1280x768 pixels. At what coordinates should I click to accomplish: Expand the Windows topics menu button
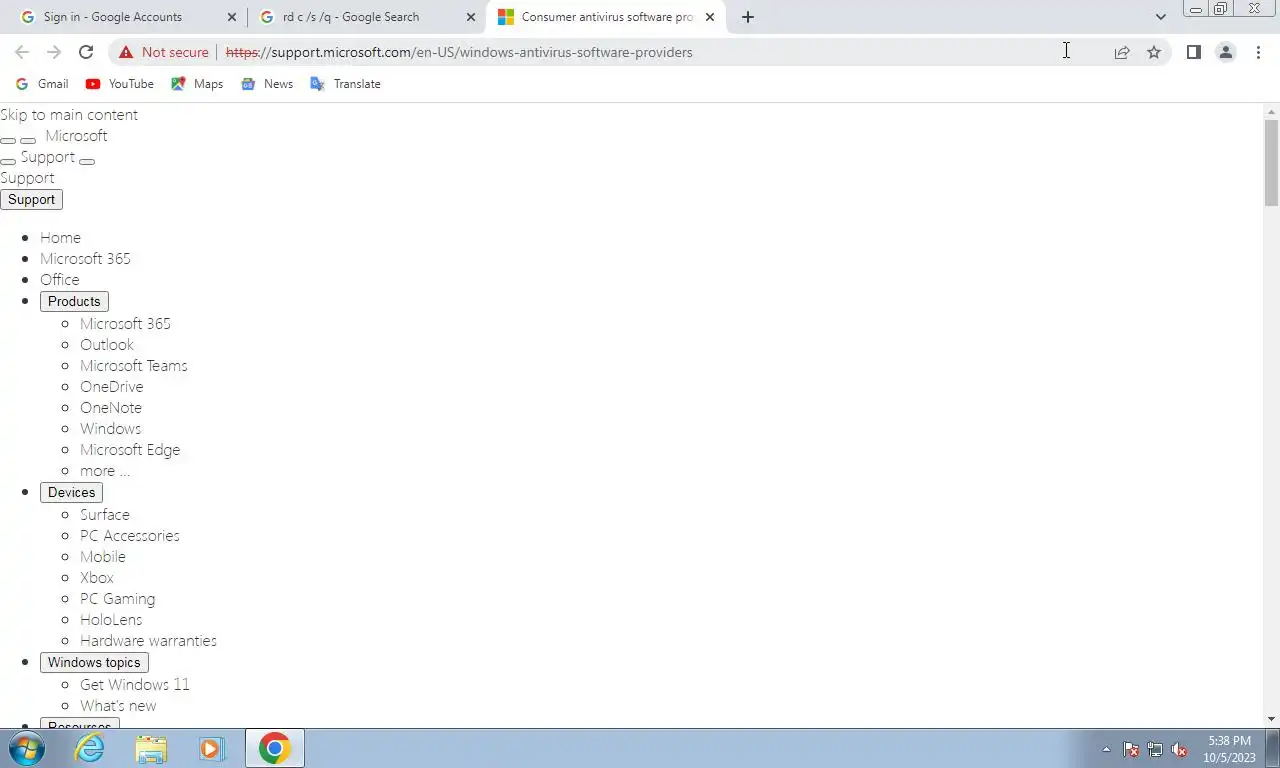(94, 662)
